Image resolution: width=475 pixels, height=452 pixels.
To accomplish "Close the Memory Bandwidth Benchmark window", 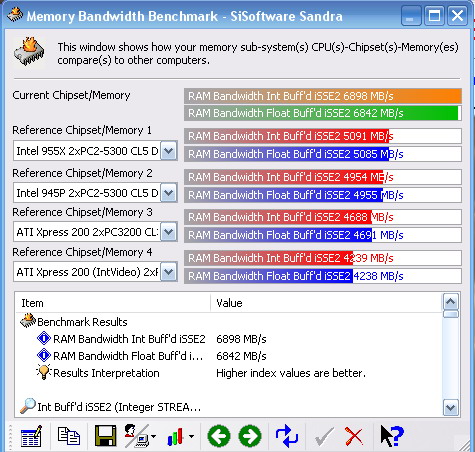I will tap(457, 16).
